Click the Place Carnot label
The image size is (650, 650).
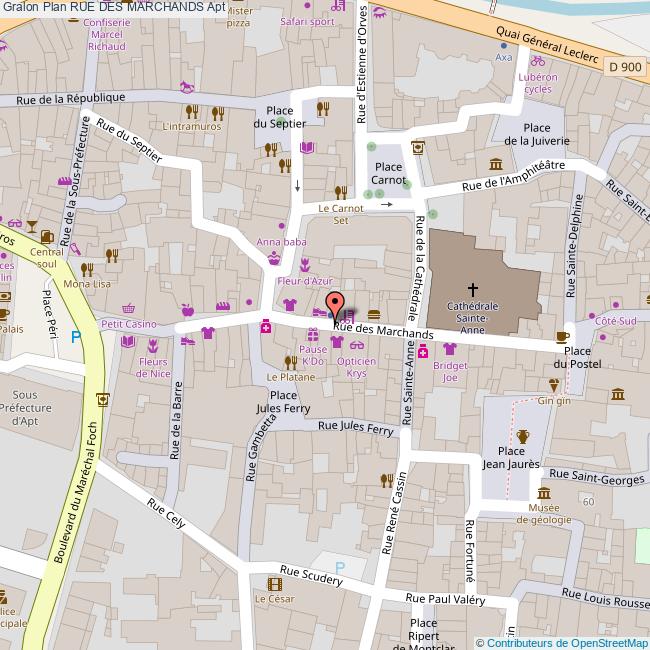388,173
